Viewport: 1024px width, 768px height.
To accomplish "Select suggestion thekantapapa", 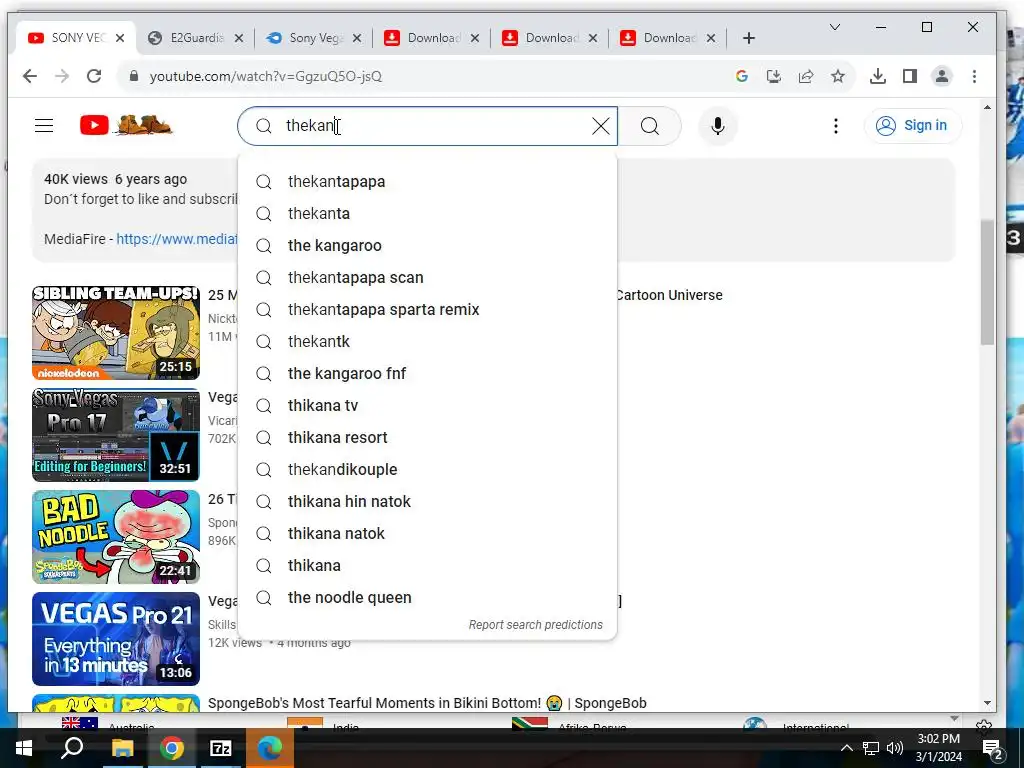I will [x=428, y=182].
